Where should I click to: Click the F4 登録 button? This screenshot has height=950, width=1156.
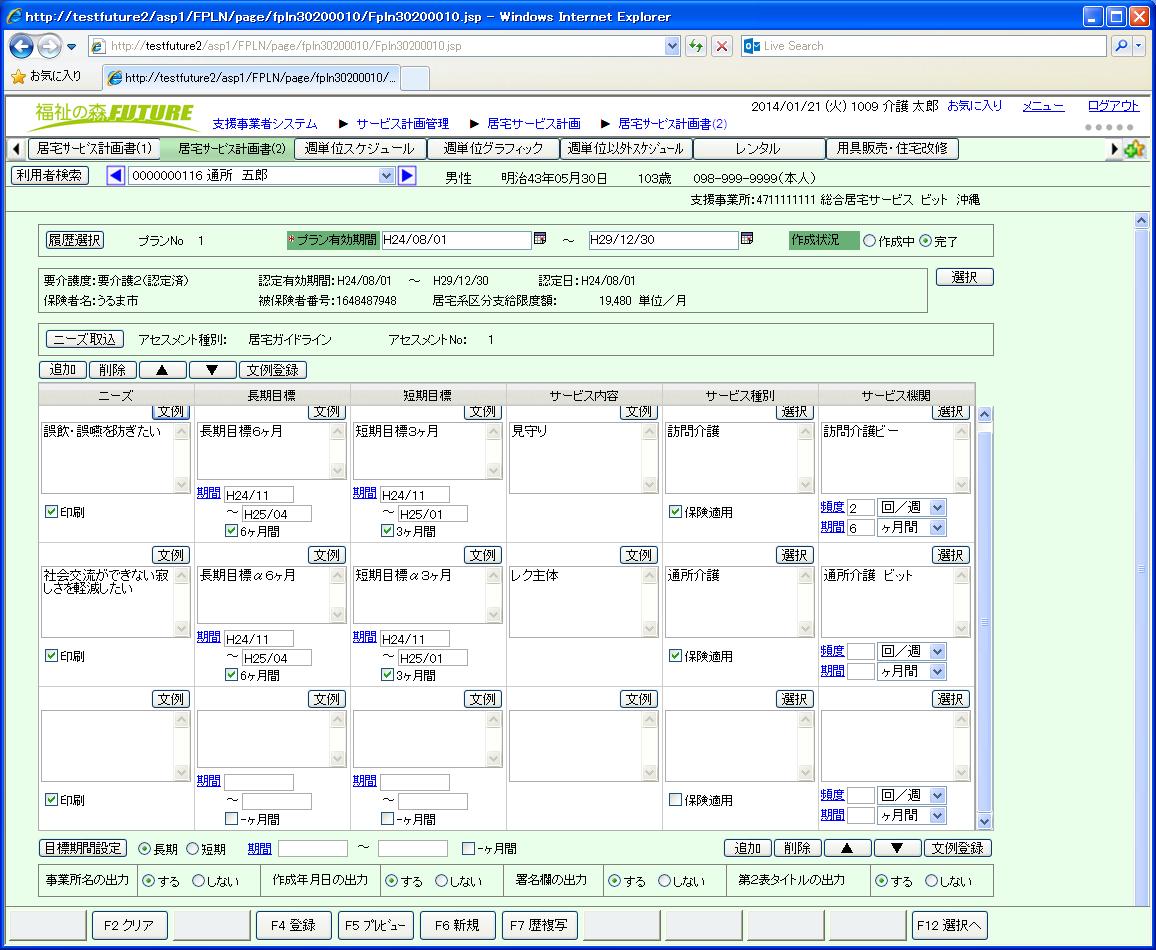[293, 926]
